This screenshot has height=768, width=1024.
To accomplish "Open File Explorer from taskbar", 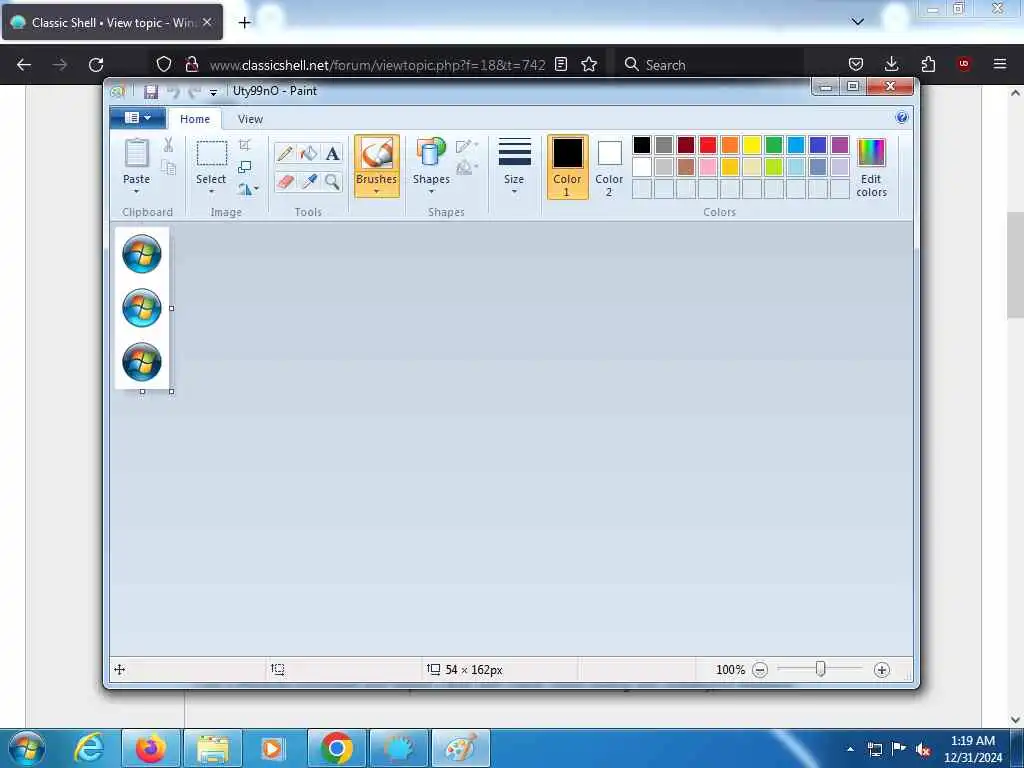I will 213,748.
